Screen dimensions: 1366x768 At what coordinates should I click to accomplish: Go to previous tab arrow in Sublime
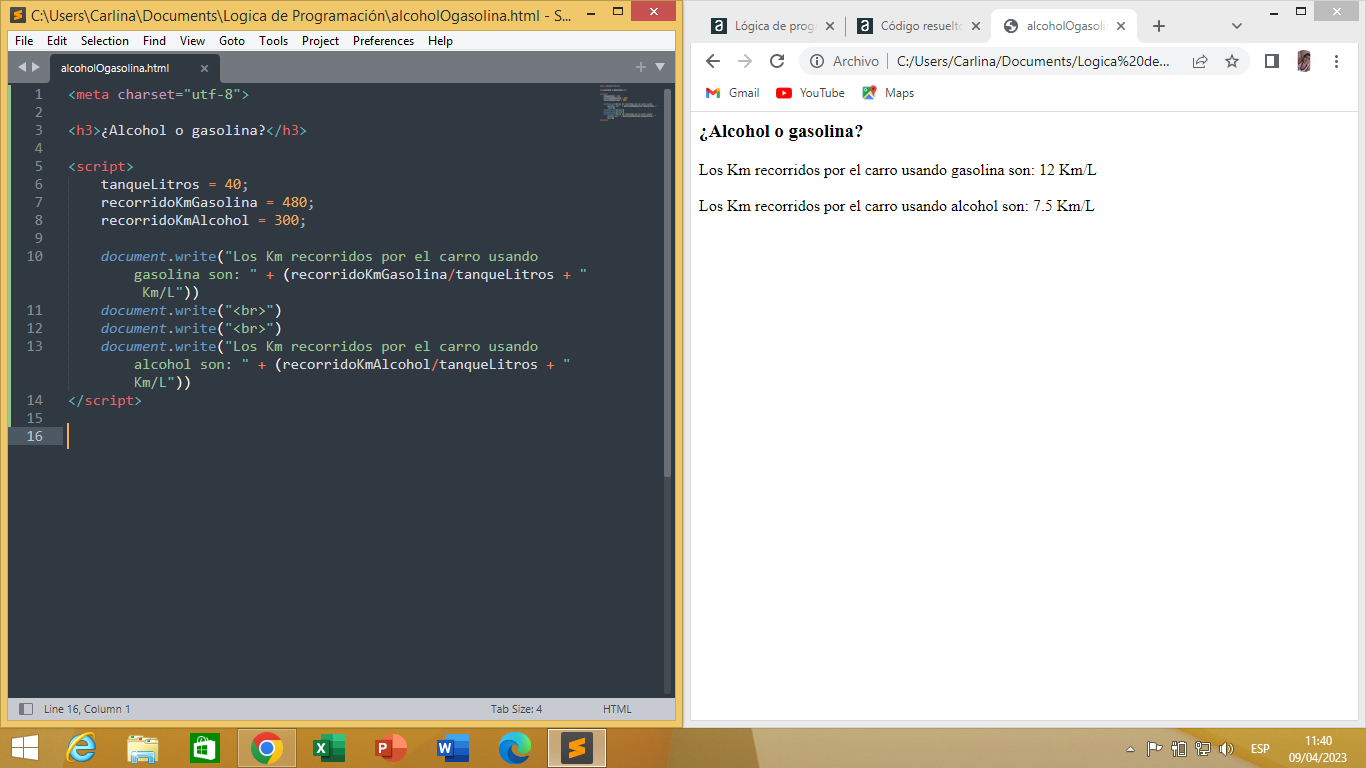pyautogui.click(x=23, y=67)
